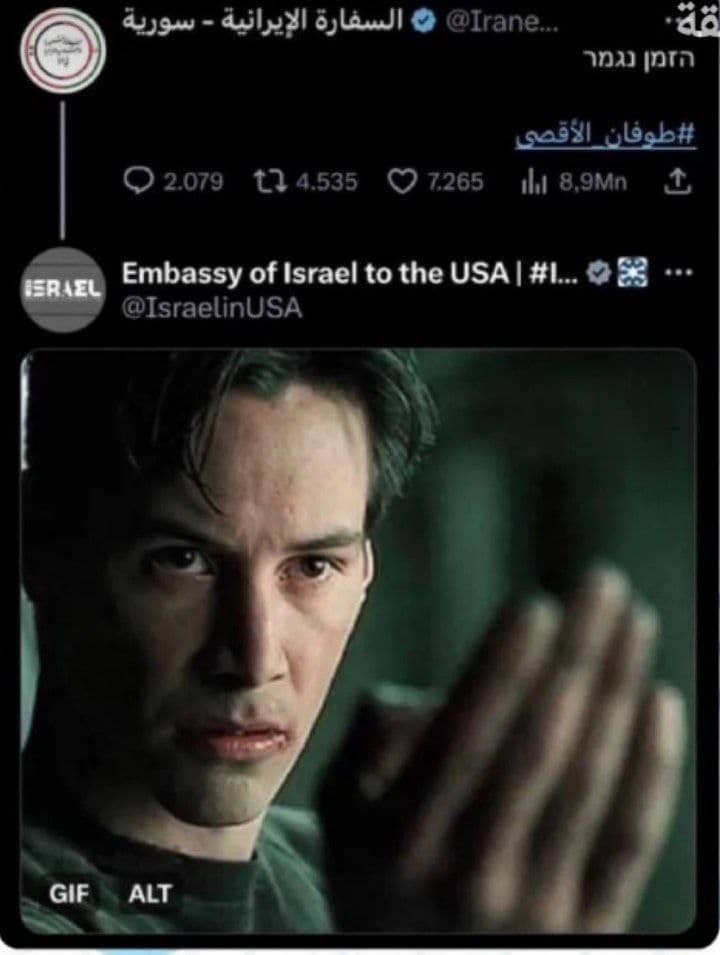The image size is (720, 955).
Task: View analytics icon showing 8,9Mn views
Action: (534, 181)
